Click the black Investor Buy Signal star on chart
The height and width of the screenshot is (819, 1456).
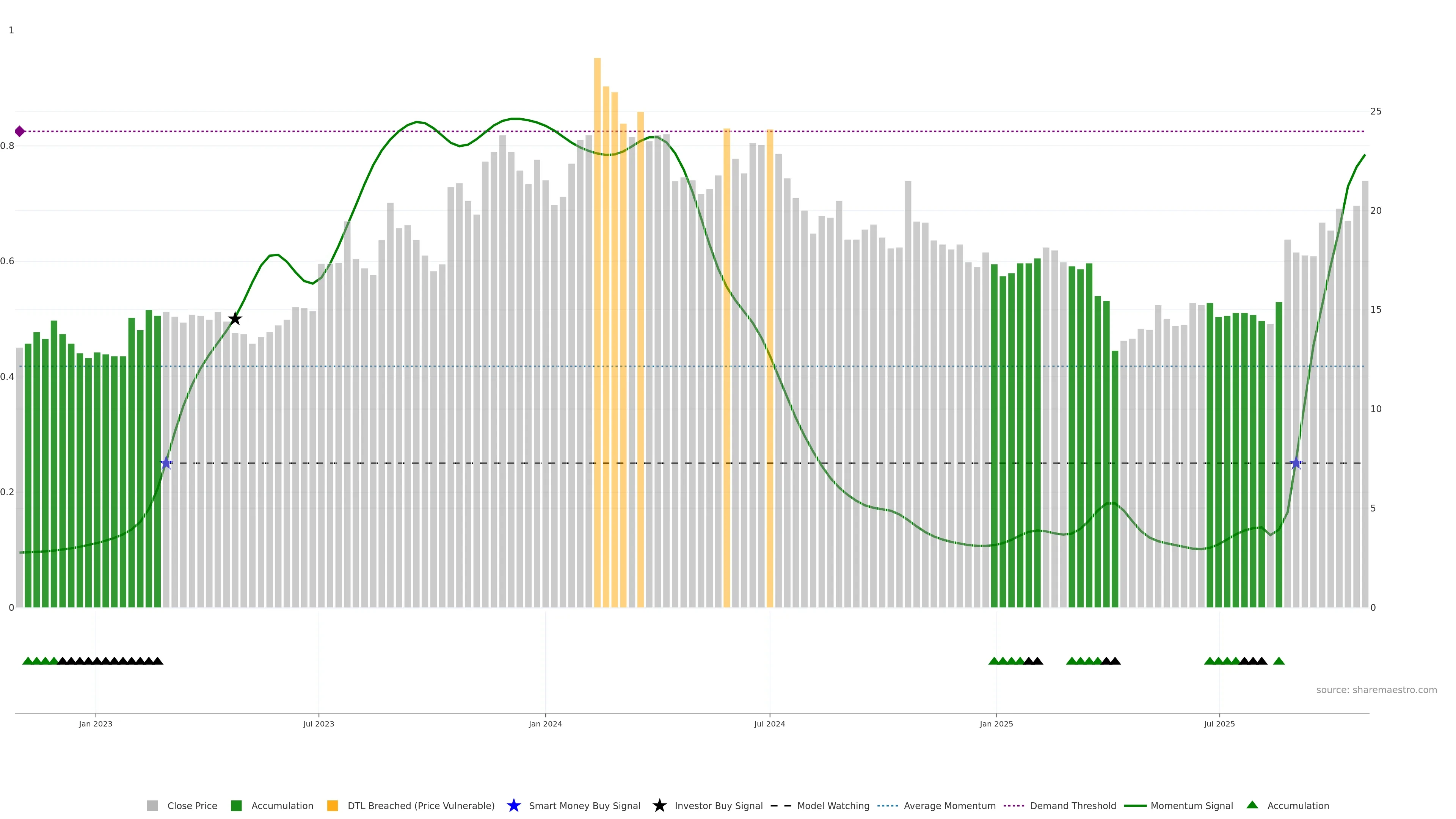[x=235, y=319]
